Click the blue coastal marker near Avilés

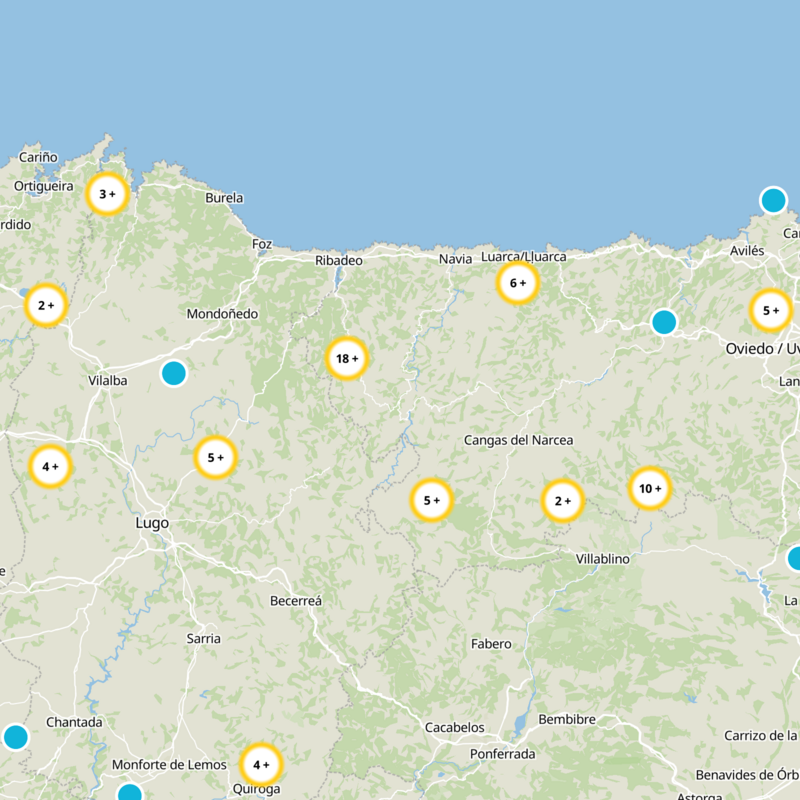773,200
